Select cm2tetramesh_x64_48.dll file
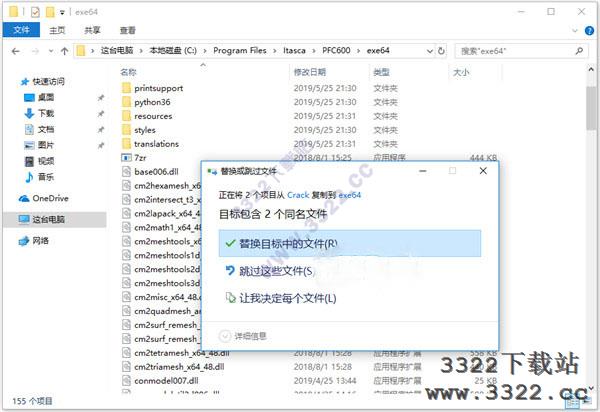The image size is (600, 412). [x=182, y=353]
